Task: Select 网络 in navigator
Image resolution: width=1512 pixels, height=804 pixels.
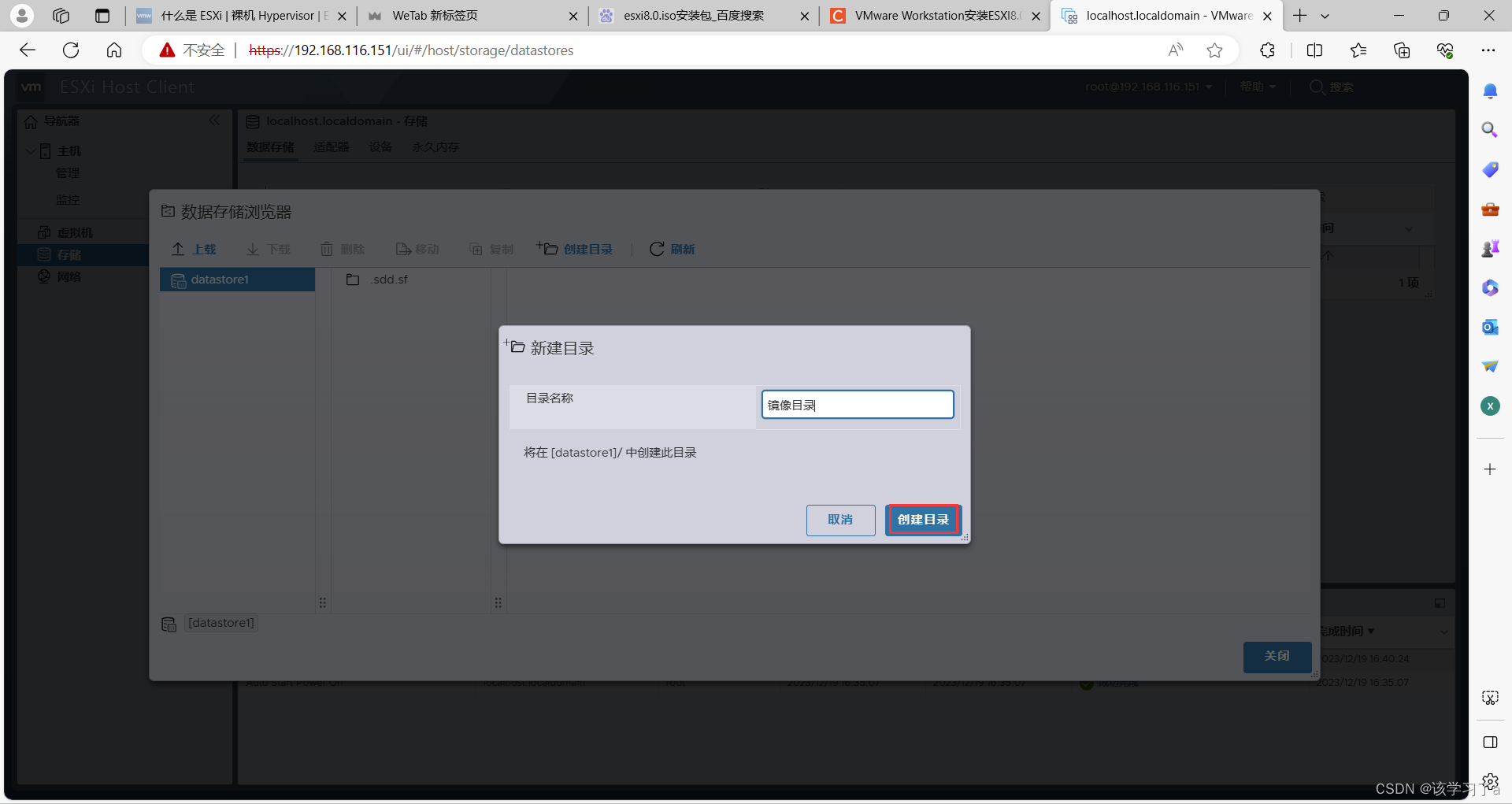Action: click(69, 276)
